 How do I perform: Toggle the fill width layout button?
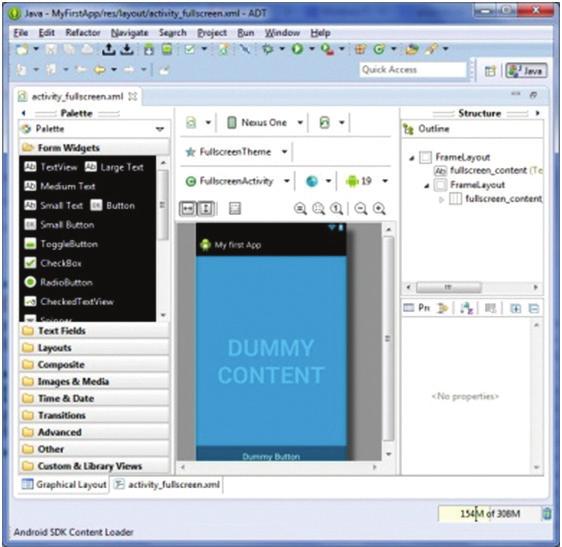[x=188, y=208]
